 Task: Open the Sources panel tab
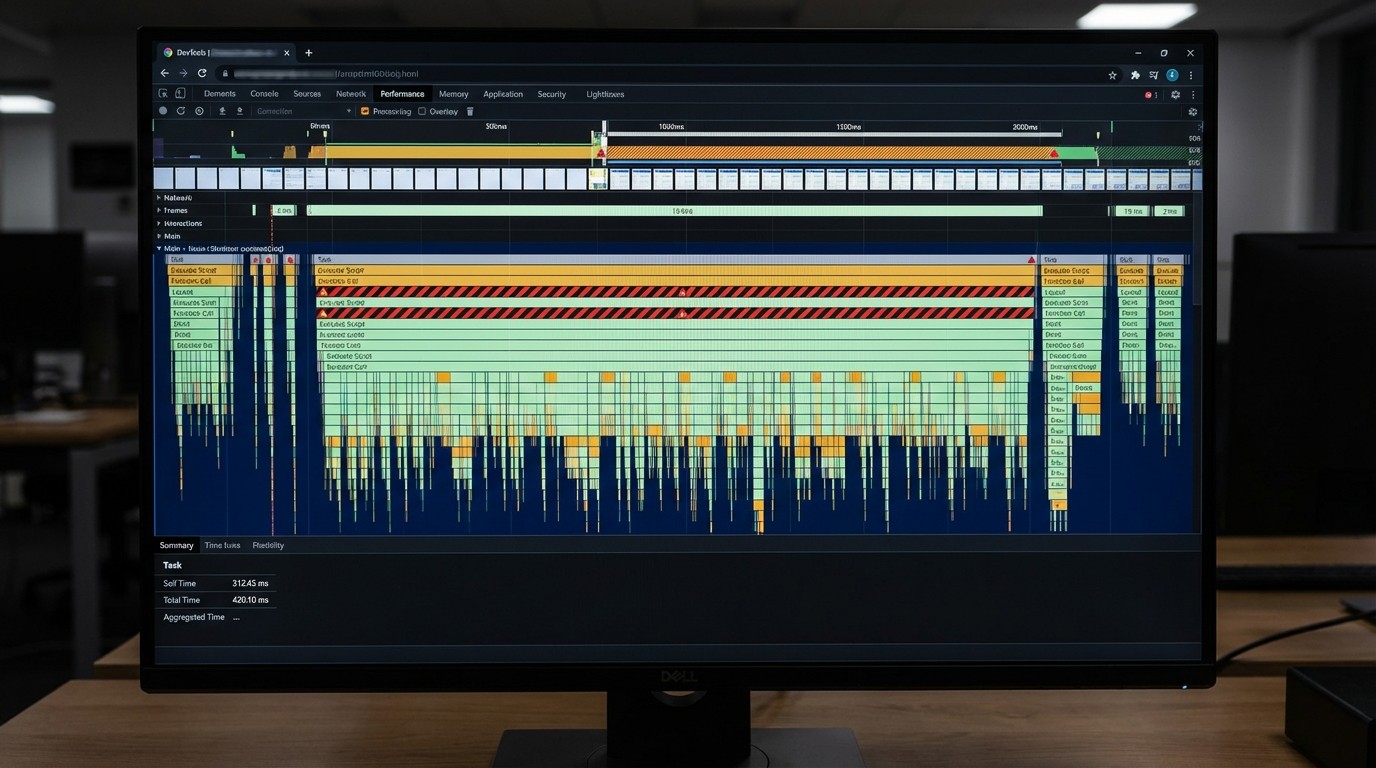[307, 94]
